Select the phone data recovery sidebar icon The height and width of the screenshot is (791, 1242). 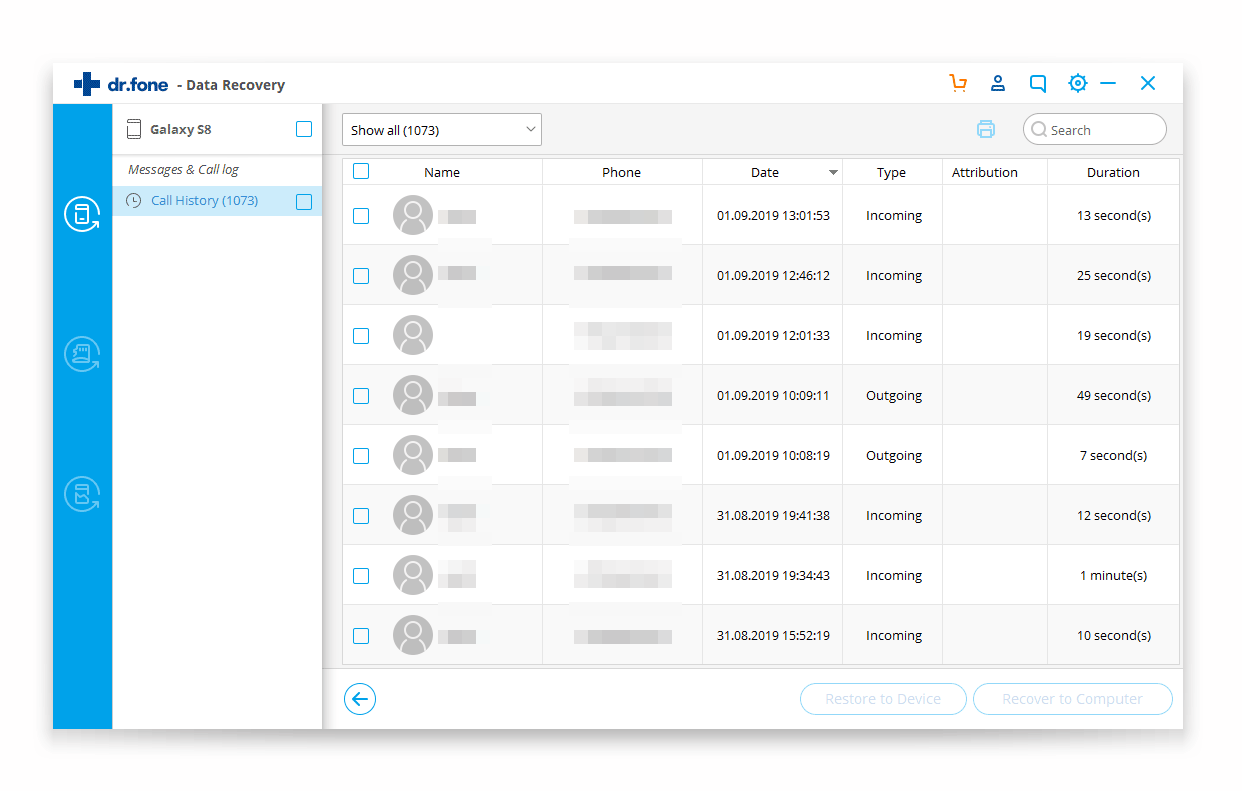[82, 214]
